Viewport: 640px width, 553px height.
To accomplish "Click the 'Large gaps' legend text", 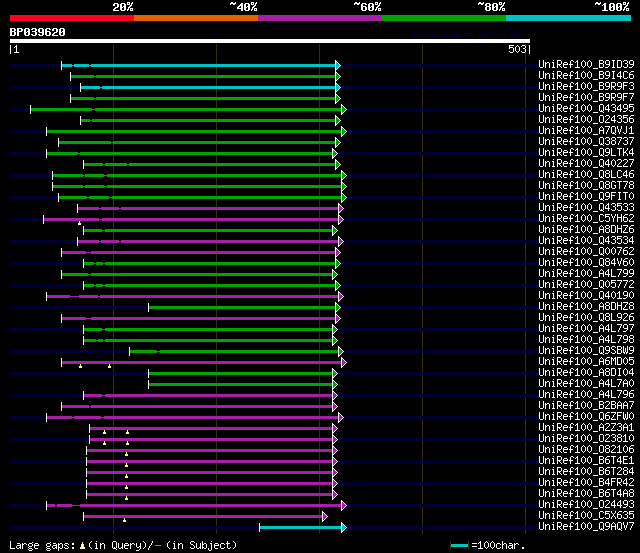I will 42,546.
